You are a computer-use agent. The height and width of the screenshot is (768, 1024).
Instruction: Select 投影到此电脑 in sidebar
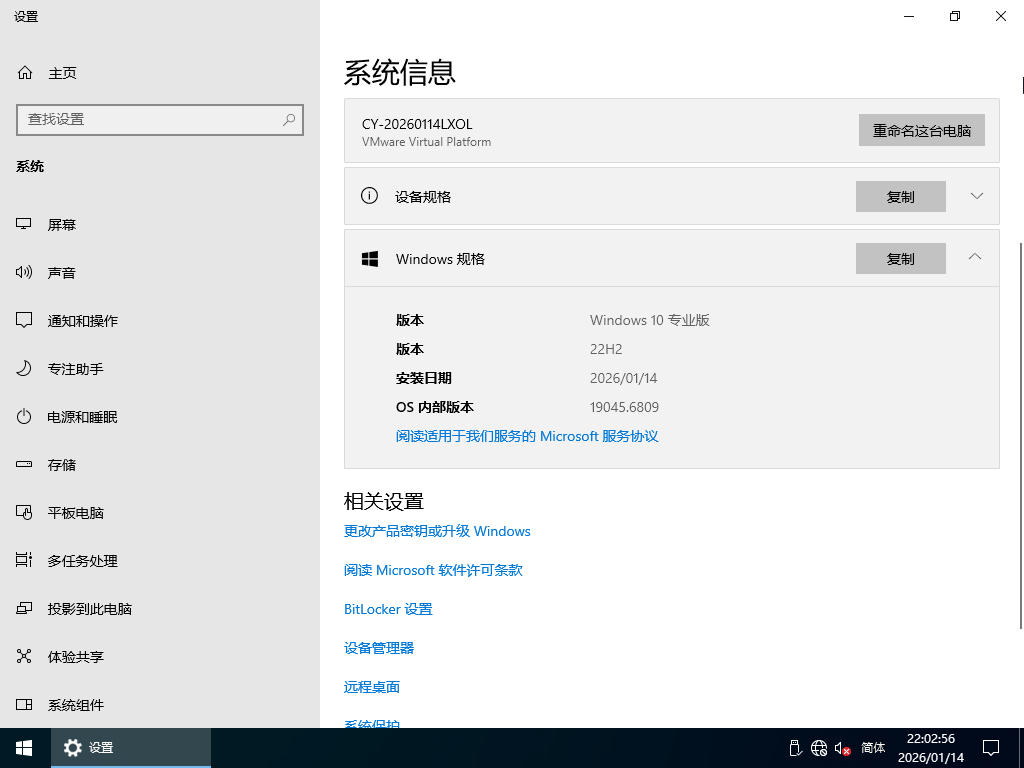[89, 609]
